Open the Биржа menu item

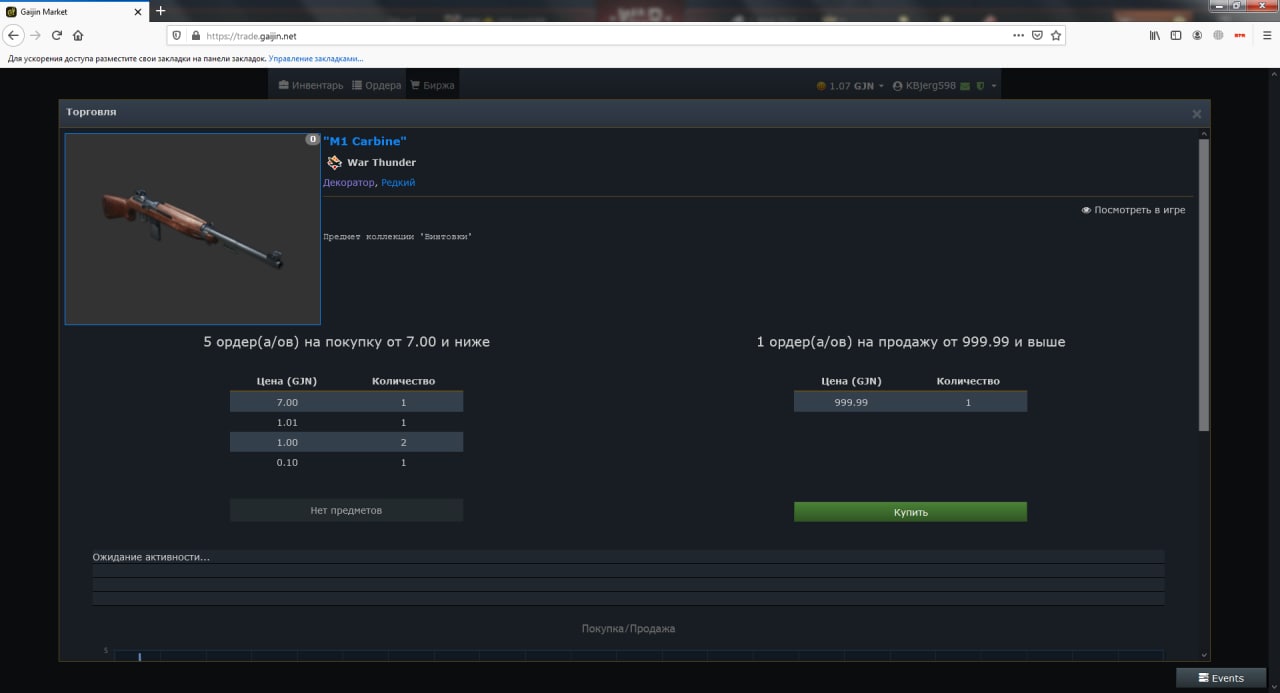(432, 85)
